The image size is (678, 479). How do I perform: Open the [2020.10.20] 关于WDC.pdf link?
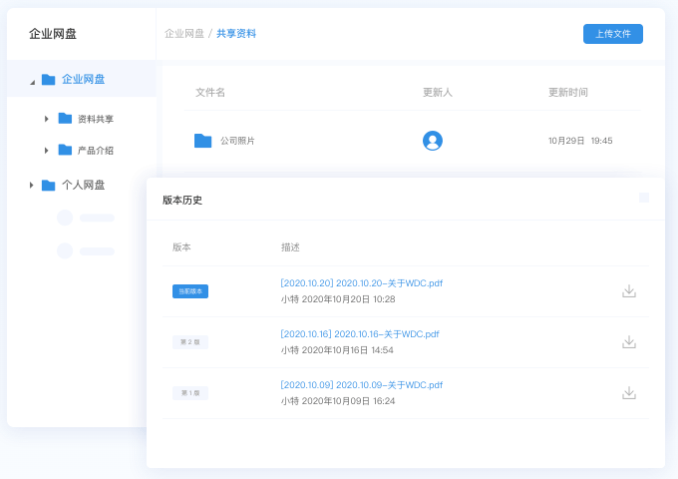(x=361, y=283)
